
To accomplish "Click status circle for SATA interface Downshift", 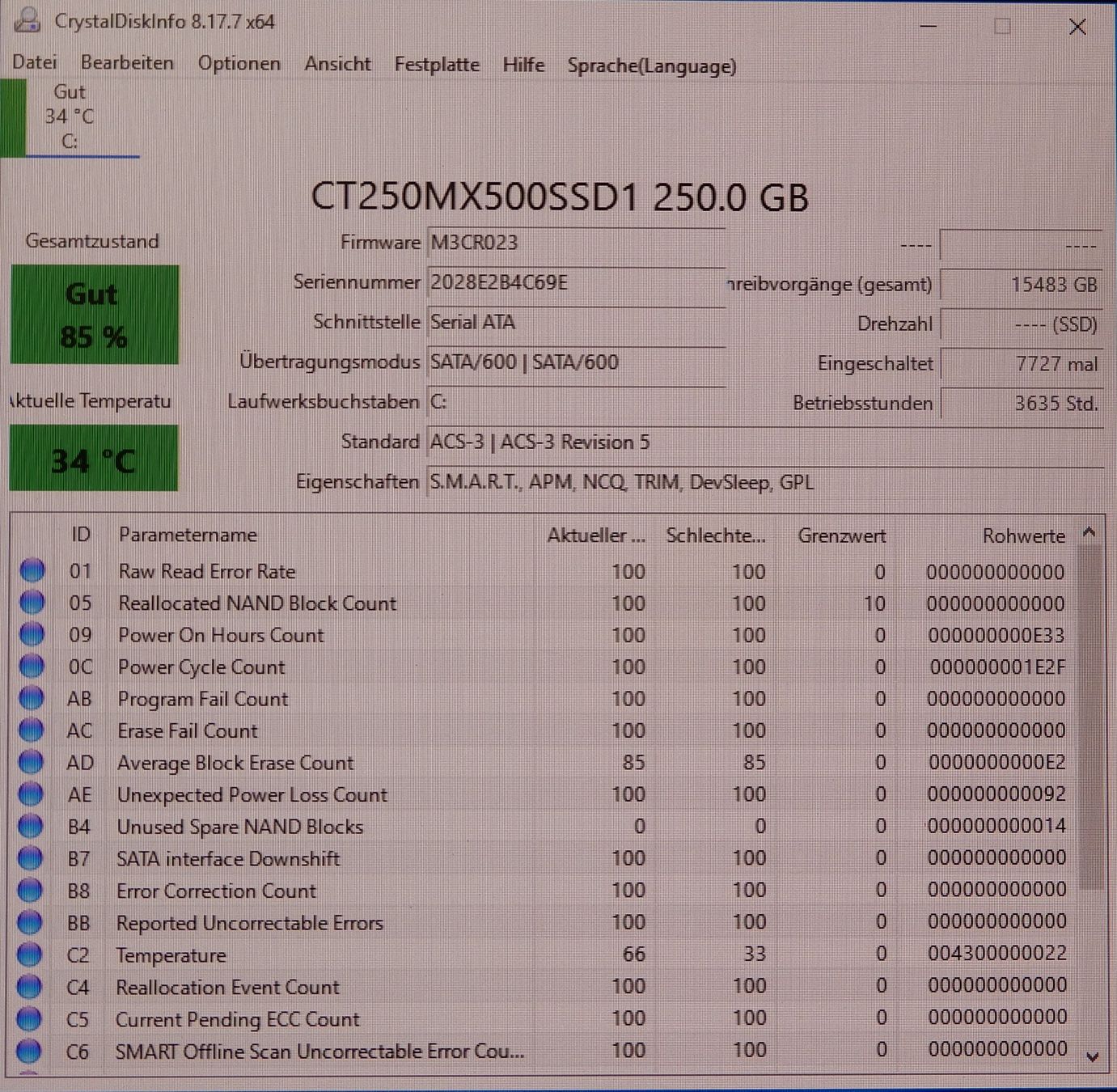I will pyautogui.click(x=30, y=857).
